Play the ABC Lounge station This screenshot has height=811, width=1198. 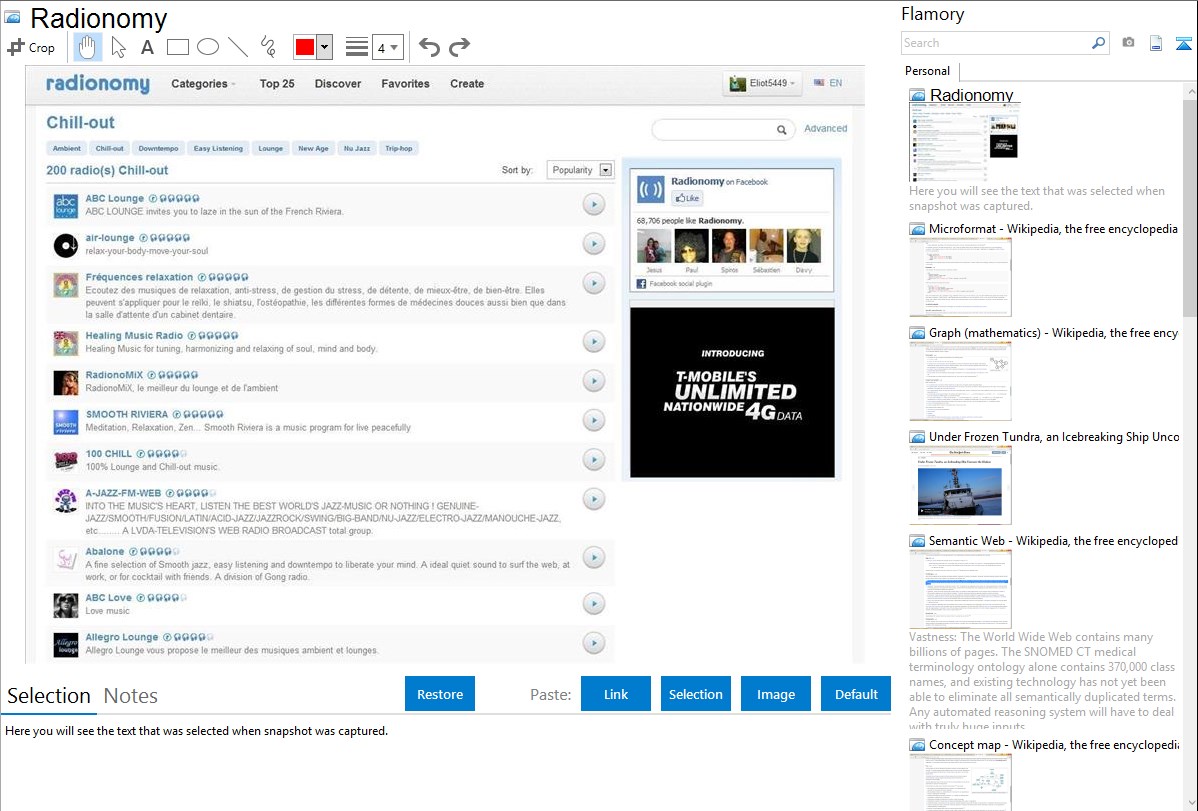click(x=594, y=204)
